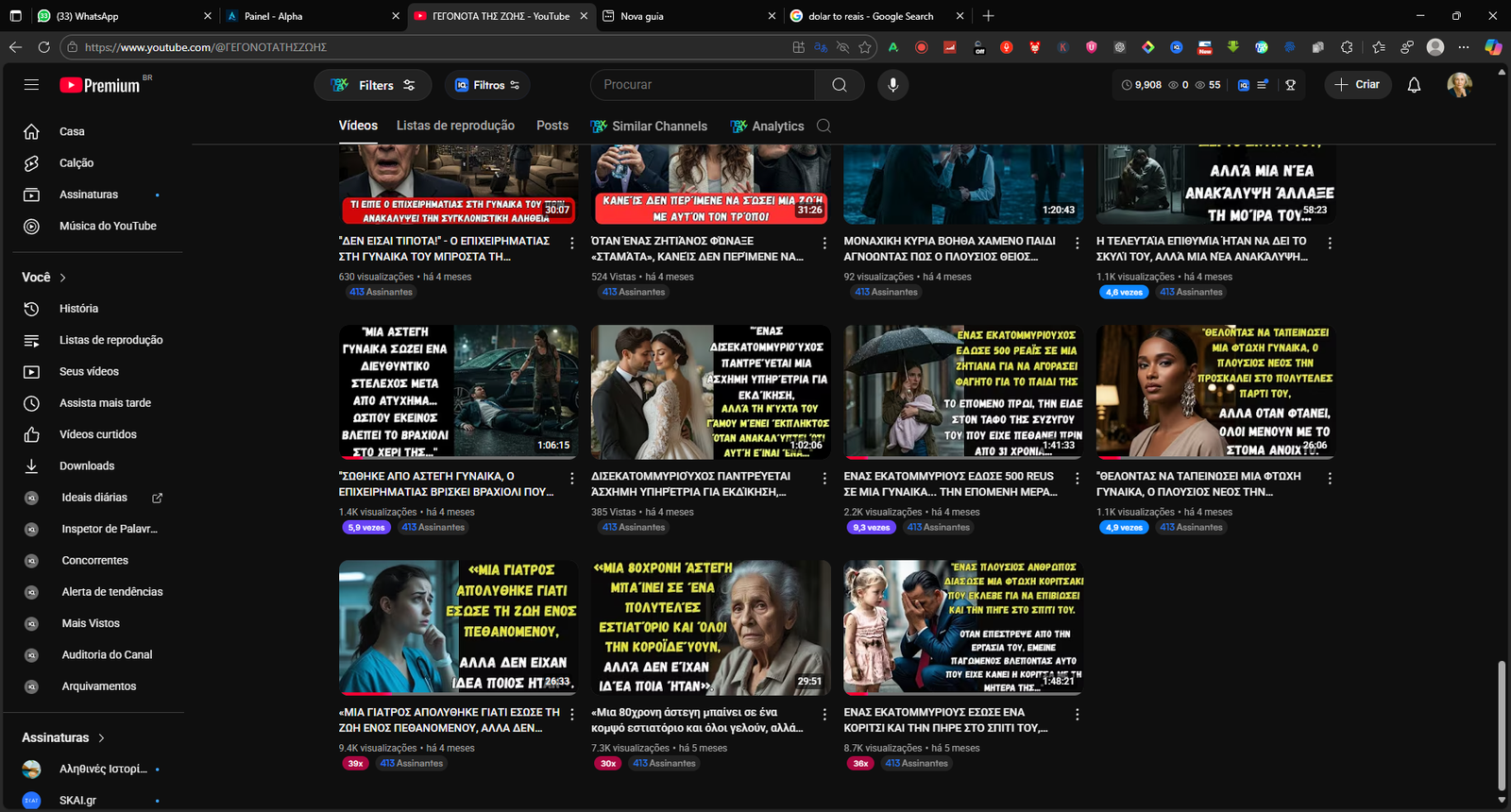Bookmark the page with the star icon
1511x812 pixels.
point(865,46)
